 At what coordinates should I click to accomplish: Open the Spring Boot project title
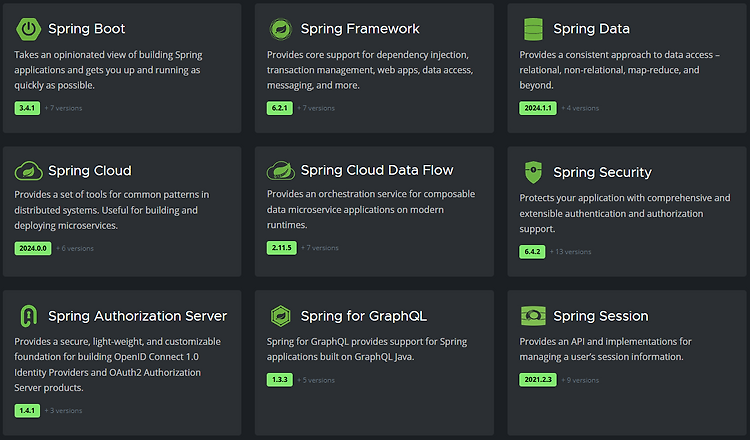point(87,29)
